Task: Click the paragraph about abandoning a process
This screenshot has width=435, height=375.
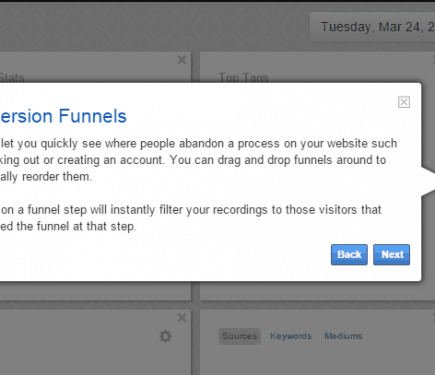Action: tap(198, 160)
